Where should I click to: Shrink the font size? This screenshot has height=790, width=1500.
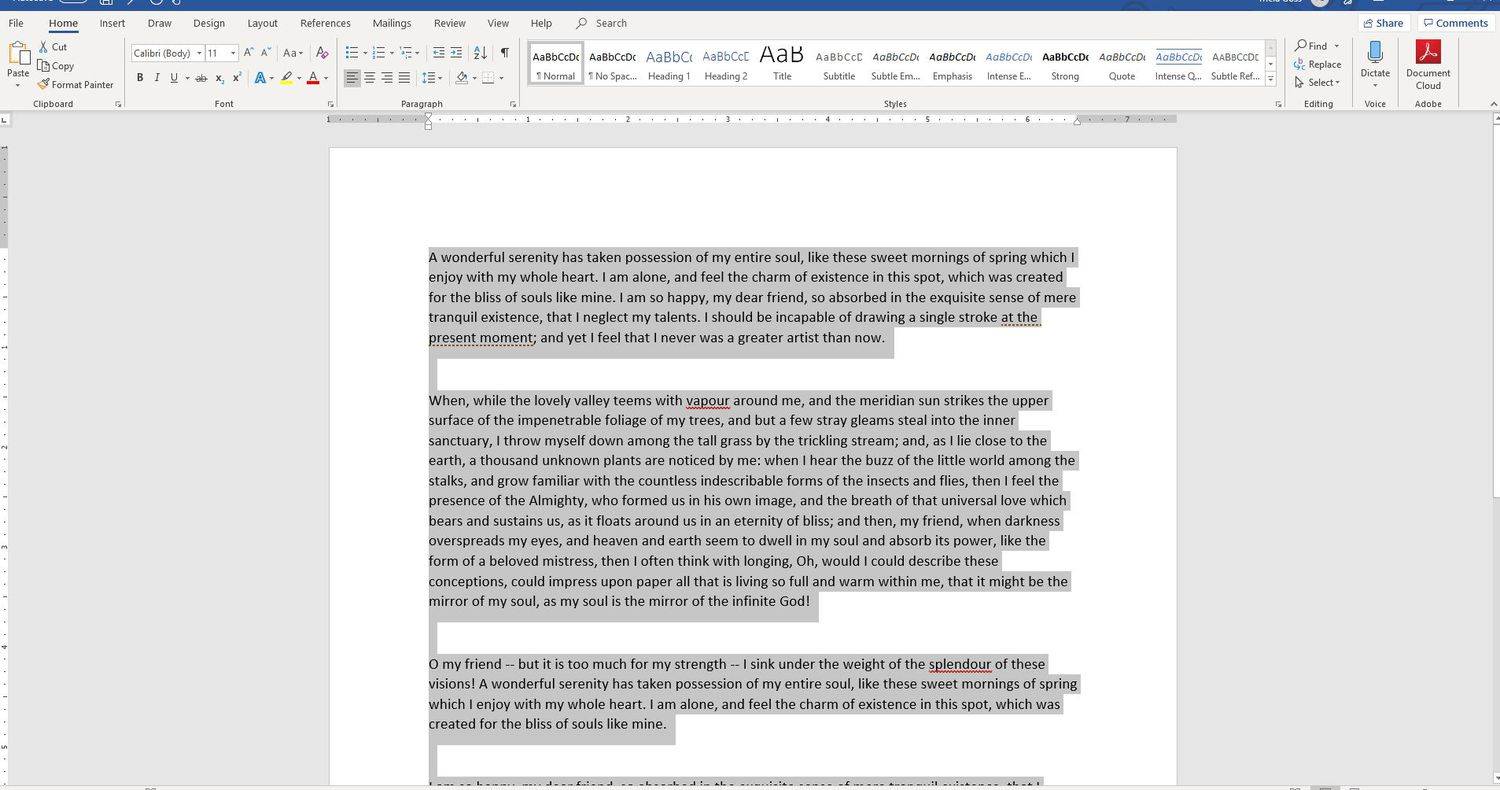tap(266, 53)
